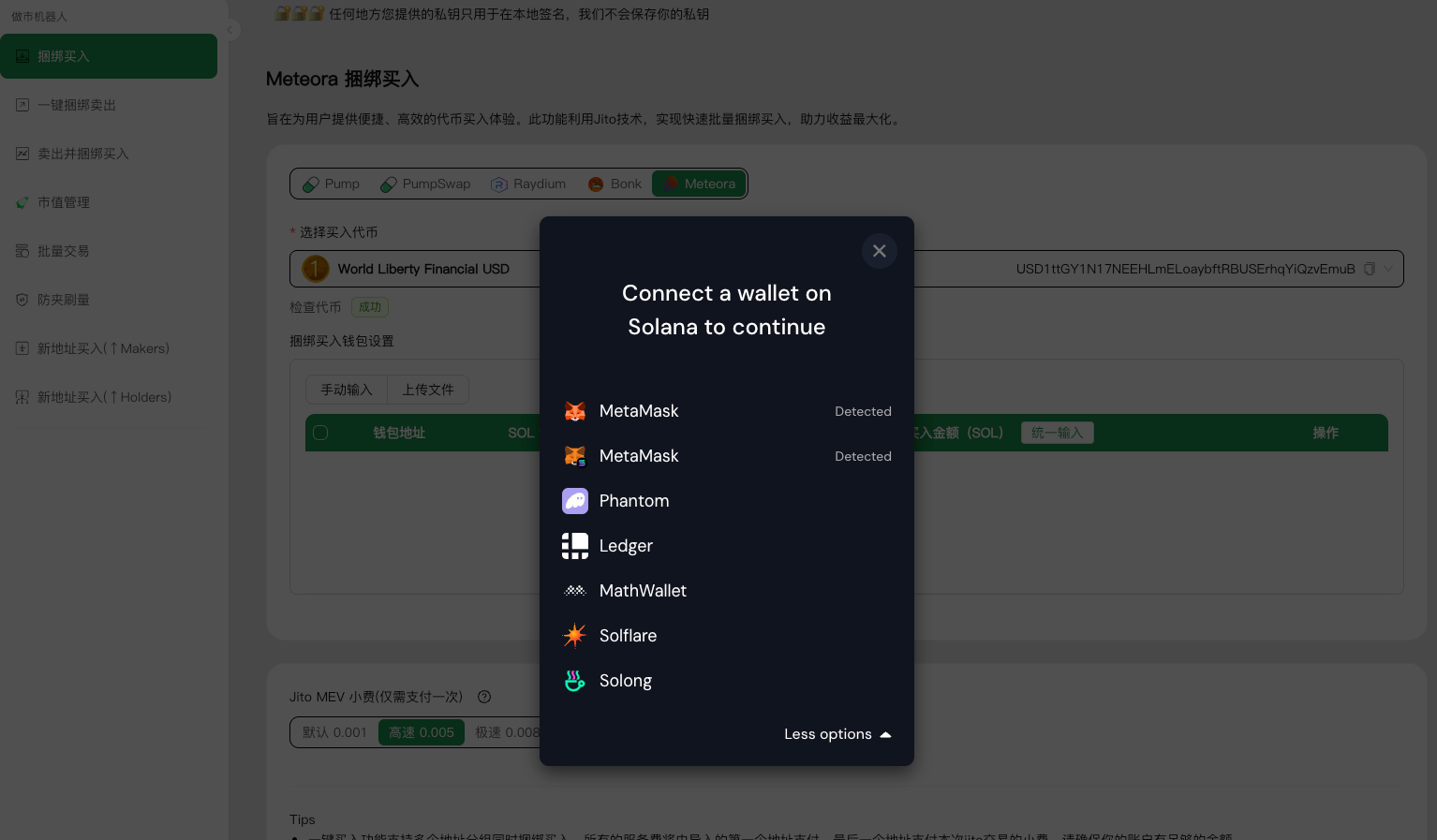Copy the token address with copy icon

click(x=1369, y=269)
